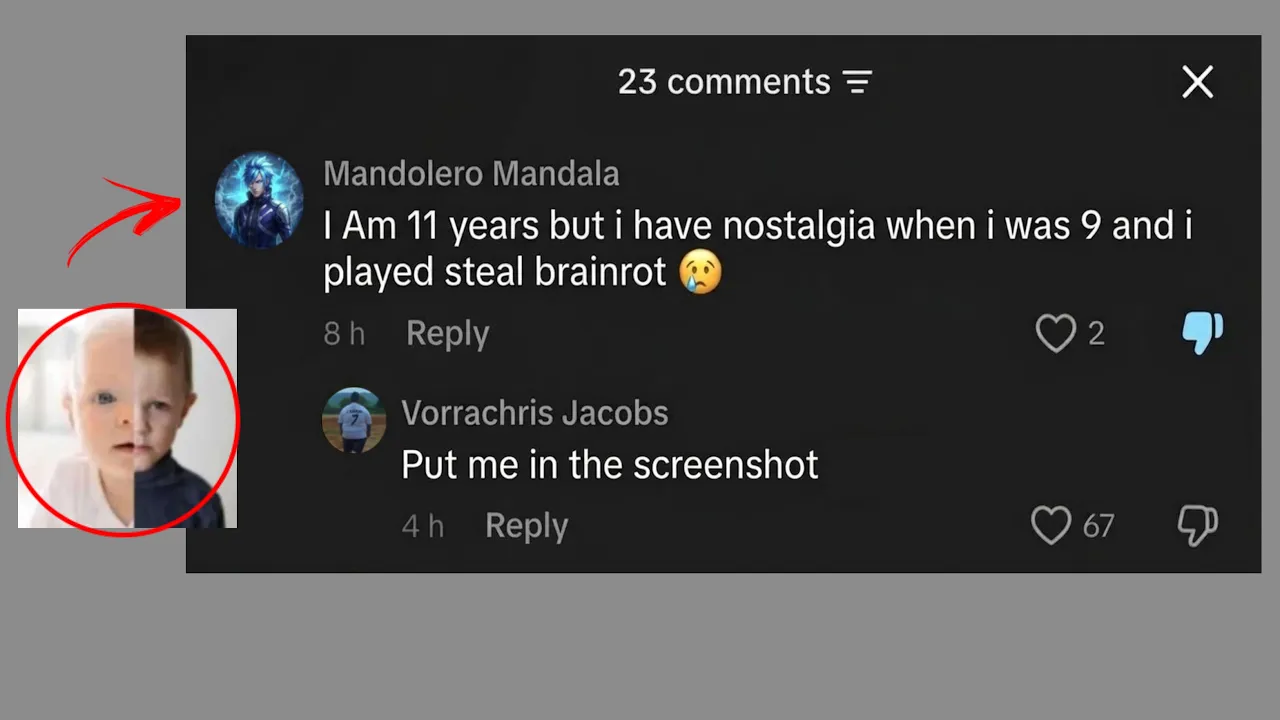Click the circled baby face thumbnail
1280x720 pixels.
[123, 419]
